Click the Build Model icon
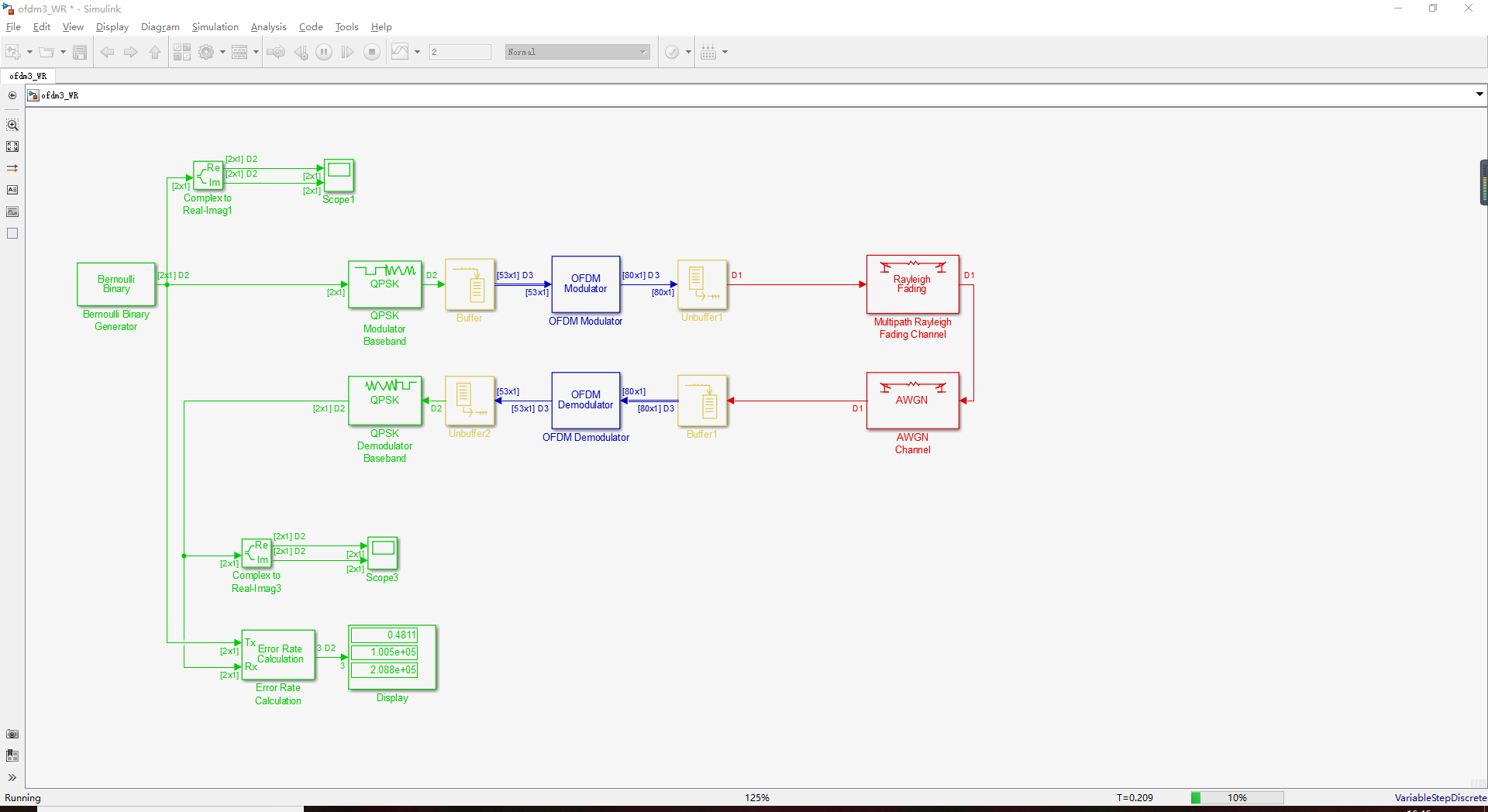The image size is (1488, 812). tap(708, 52)
